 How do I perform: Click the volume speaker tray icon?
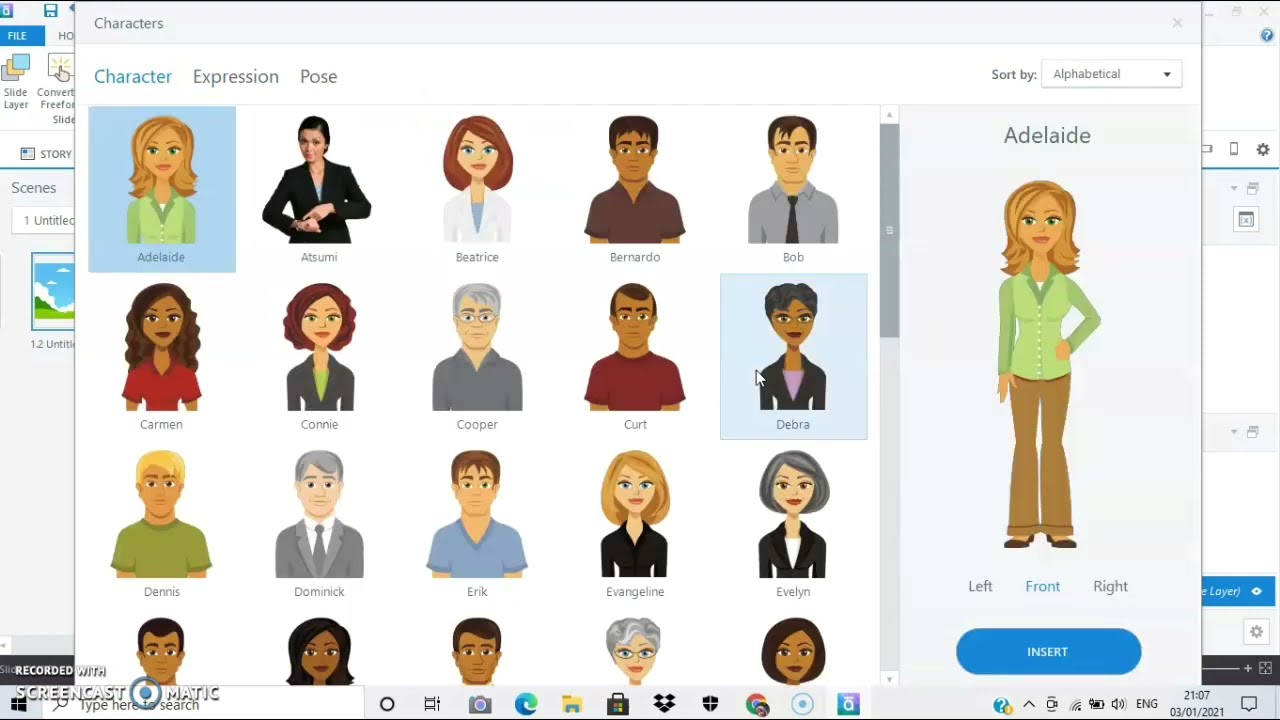[x=1118, y=705]
